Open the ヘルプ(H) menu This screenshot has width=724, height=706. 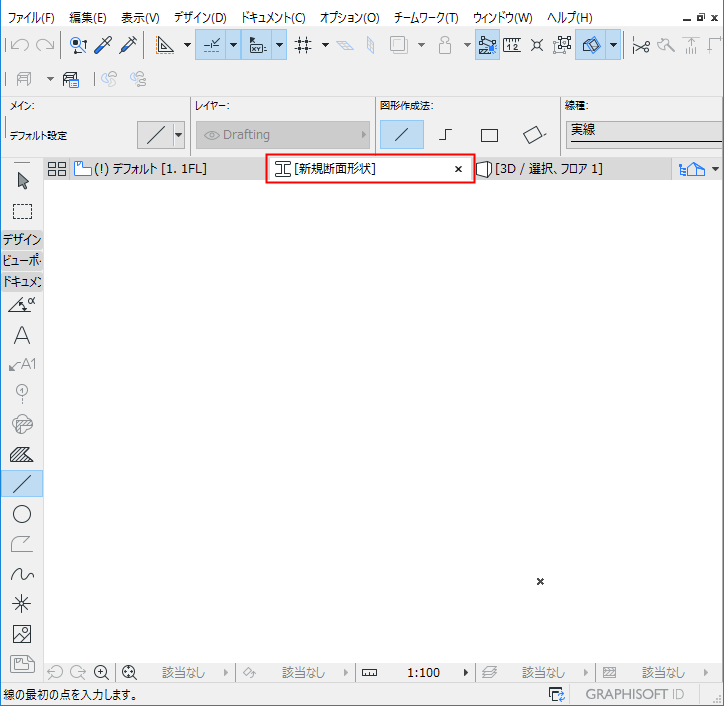(570, 18)
